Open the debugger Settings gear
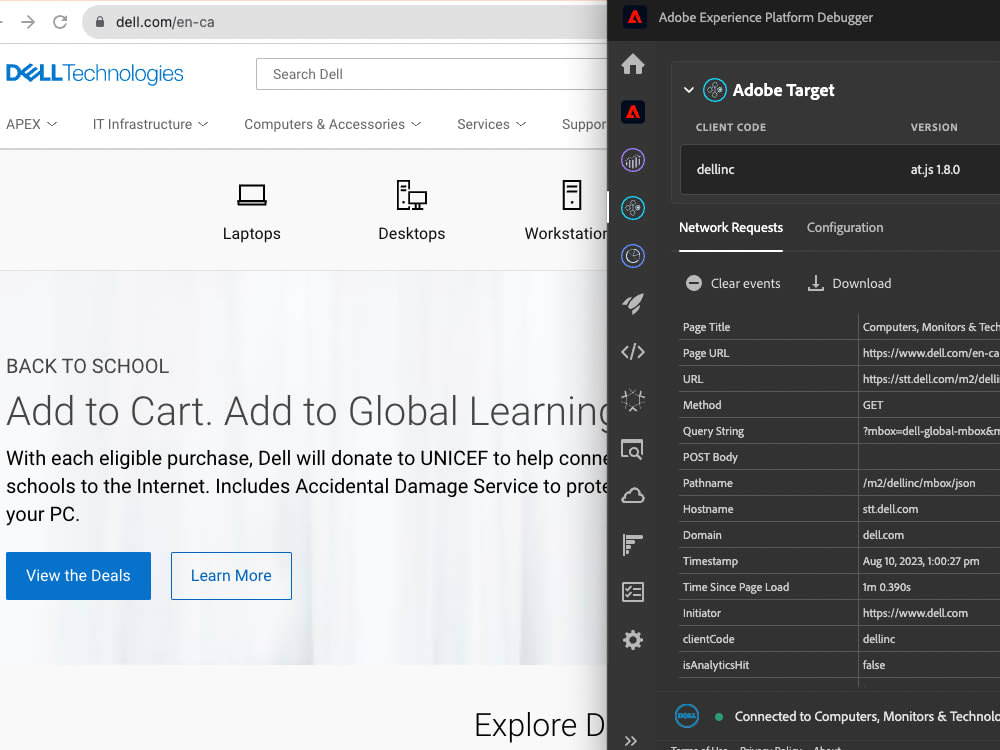 point(632,639)
